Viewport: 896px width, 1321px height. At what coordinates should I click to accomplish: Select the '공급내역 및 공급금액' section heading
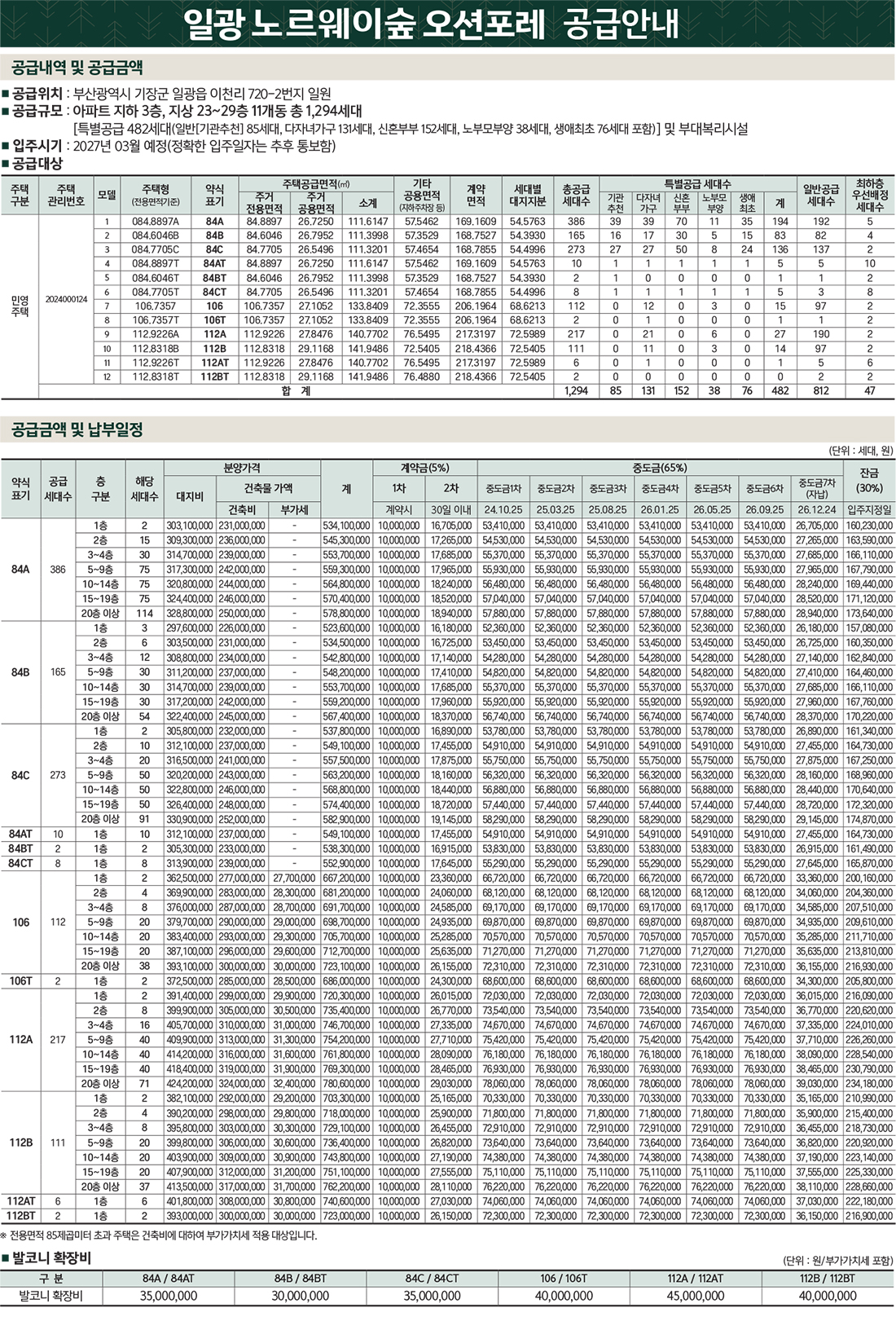click(78, 67)
